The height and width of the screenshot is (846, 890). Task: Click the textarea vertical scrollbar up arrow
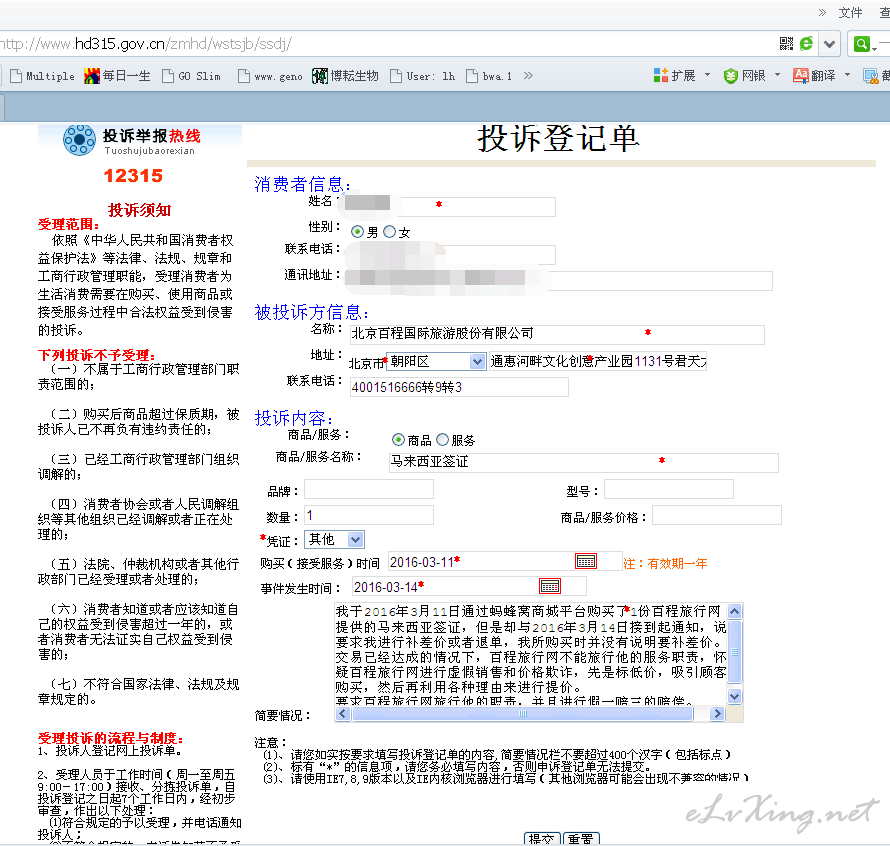(x=734, y=612)
